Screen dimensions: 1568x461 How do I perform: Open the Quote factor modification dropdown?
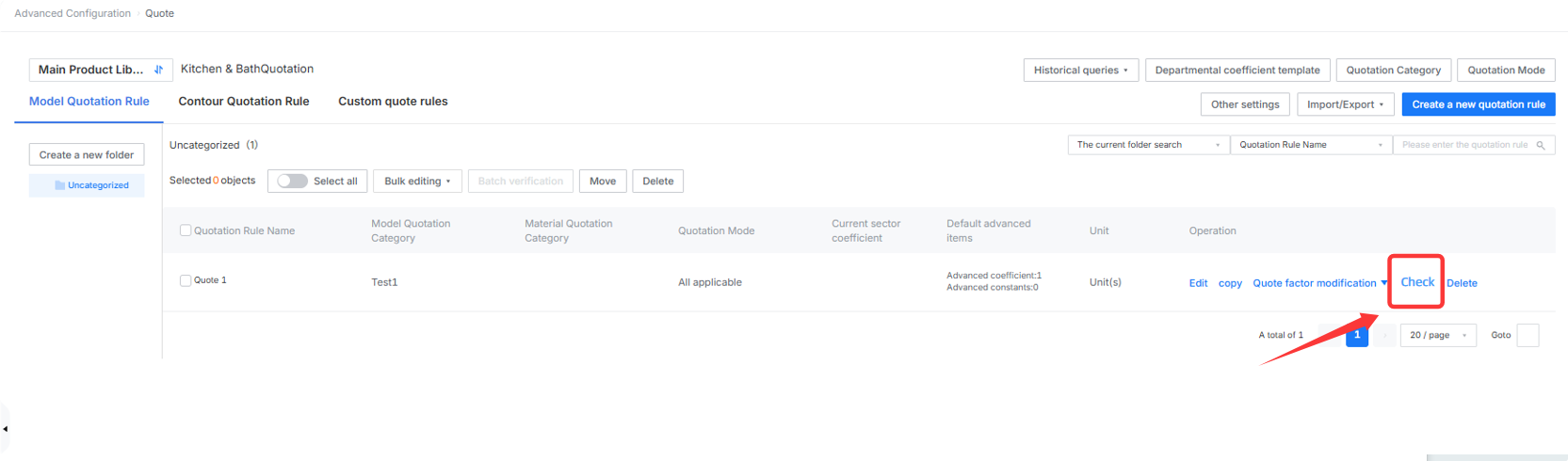1319,283
